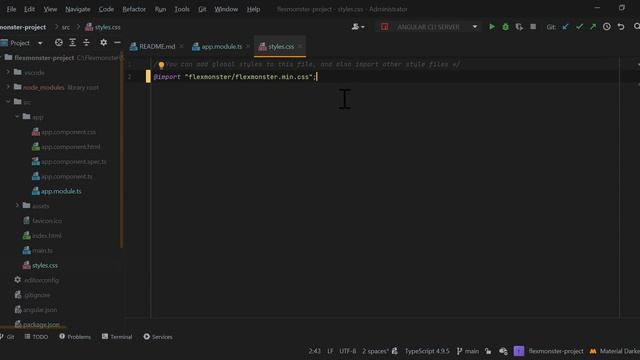Open the Terminal tool window
Image resolution: width=640 pixels, height=360 pixels.
(117, 337)
